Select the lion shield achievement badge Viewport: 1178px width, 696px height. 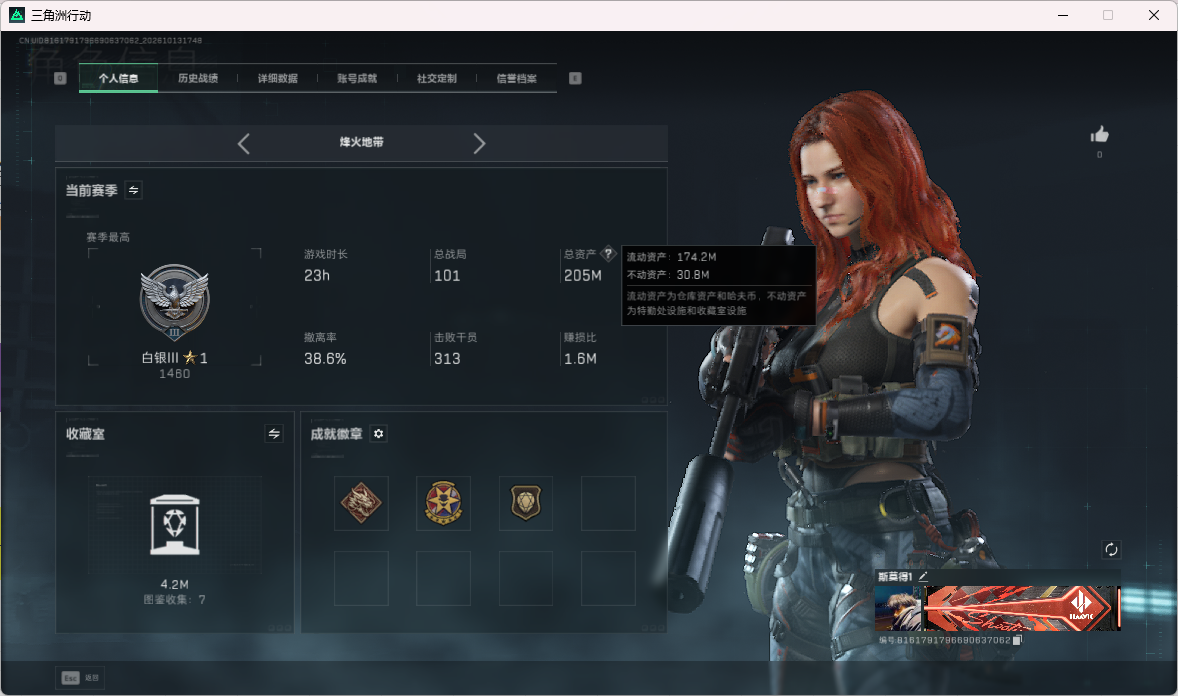point(526,503)
